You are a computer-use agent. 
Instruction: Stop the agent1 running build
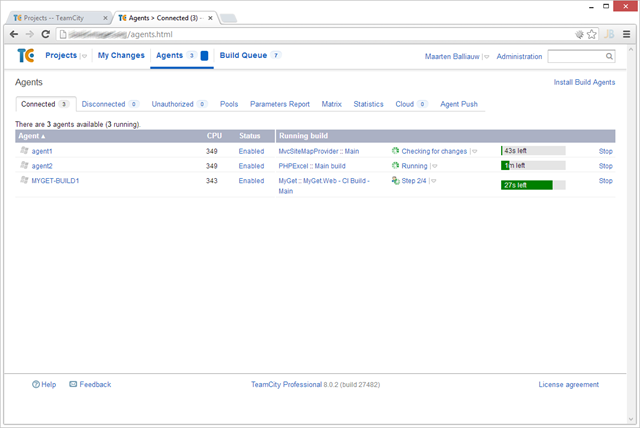point(605,151)
